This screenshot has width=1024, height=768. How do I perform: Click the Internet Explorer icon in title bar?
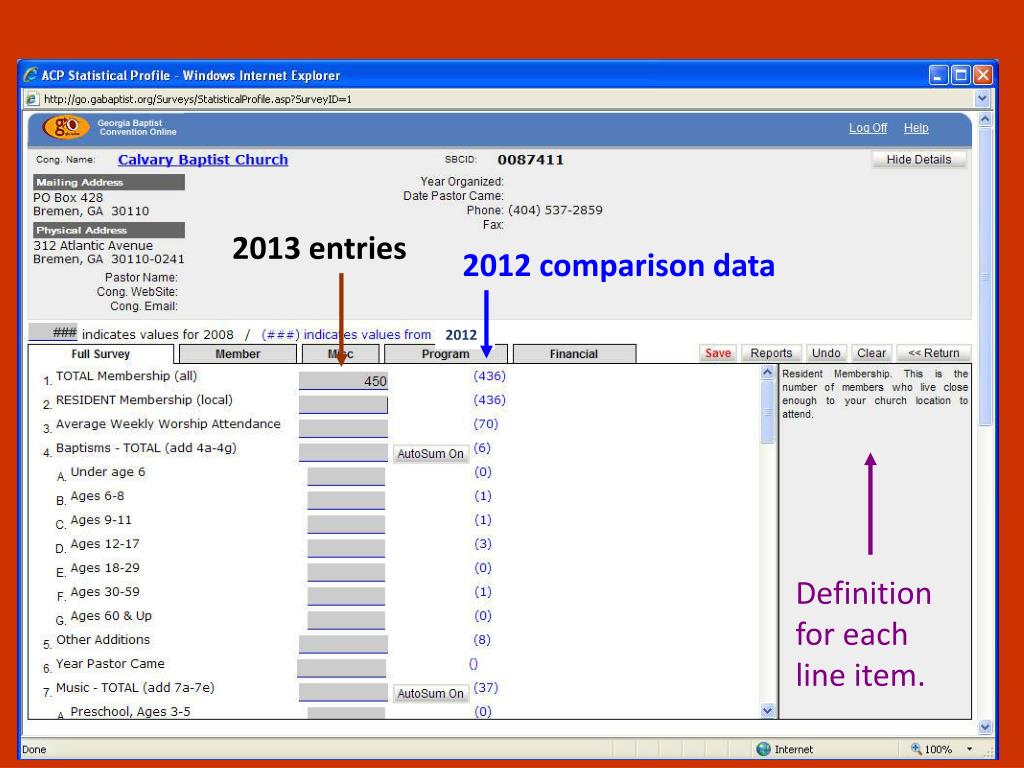(30, 74)
